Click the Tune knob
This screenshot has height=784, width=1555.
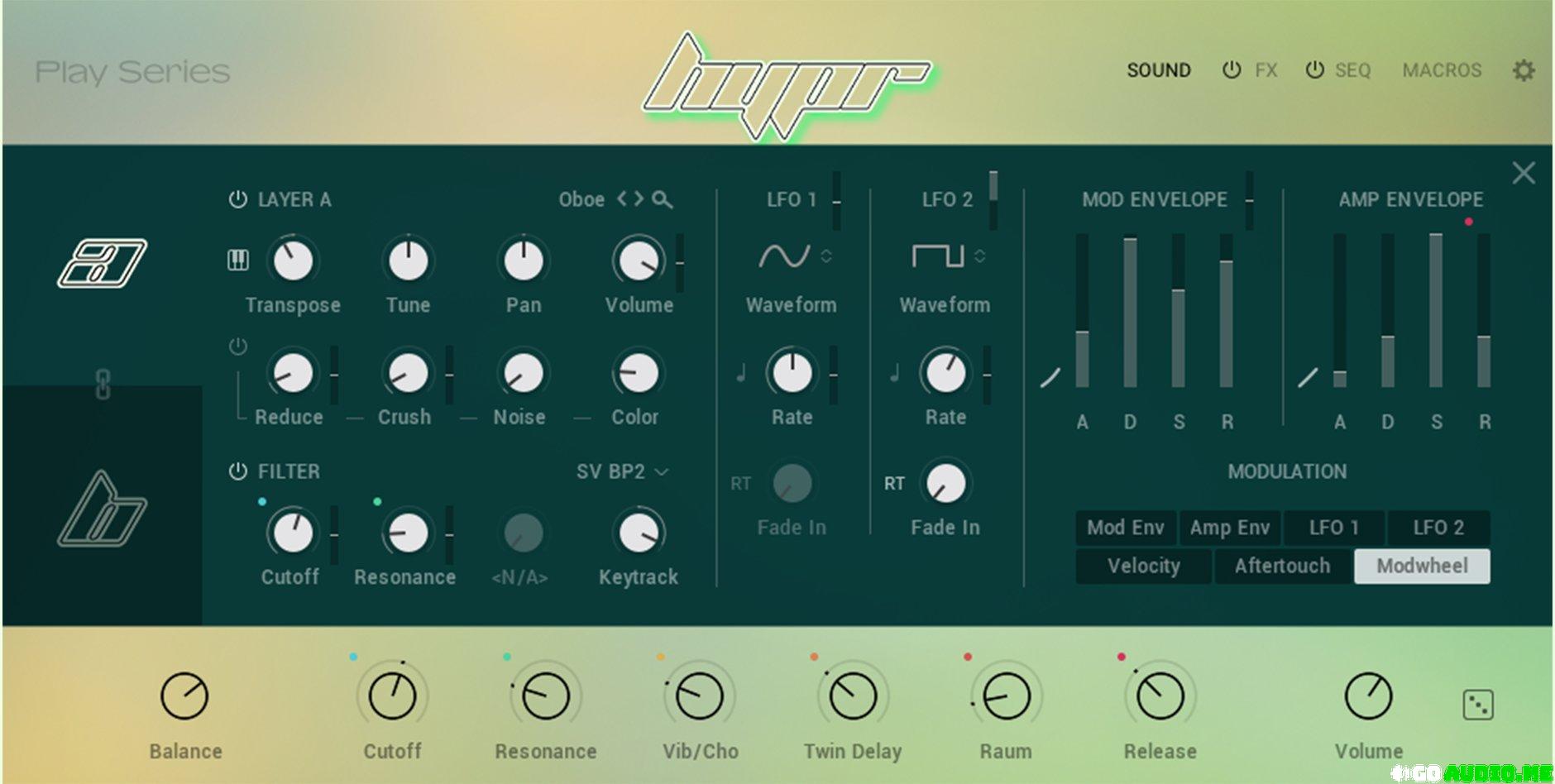408,261
